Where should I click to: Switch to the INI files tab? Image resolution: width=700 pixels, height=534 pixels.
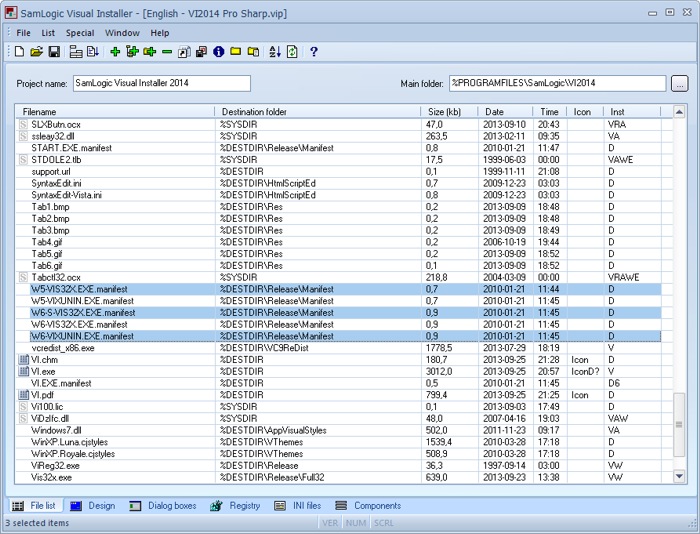[297, 506]
